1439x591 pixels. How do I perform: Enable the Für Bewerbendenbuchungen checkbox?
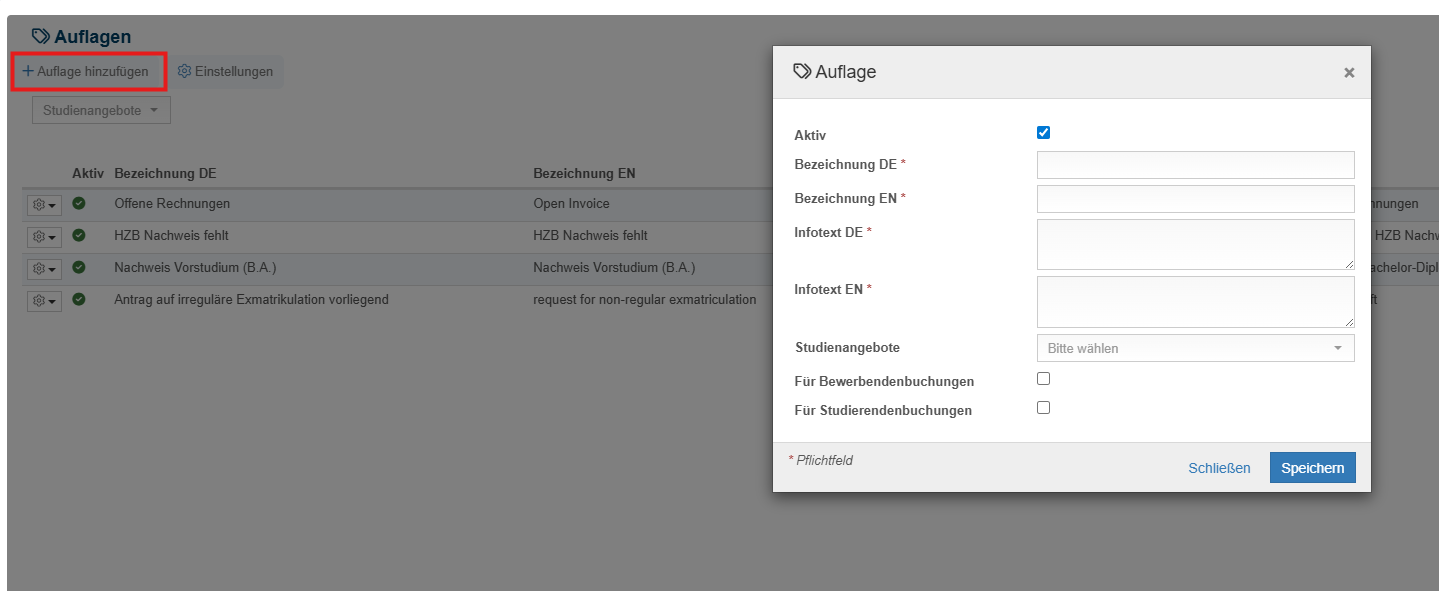1043,378
